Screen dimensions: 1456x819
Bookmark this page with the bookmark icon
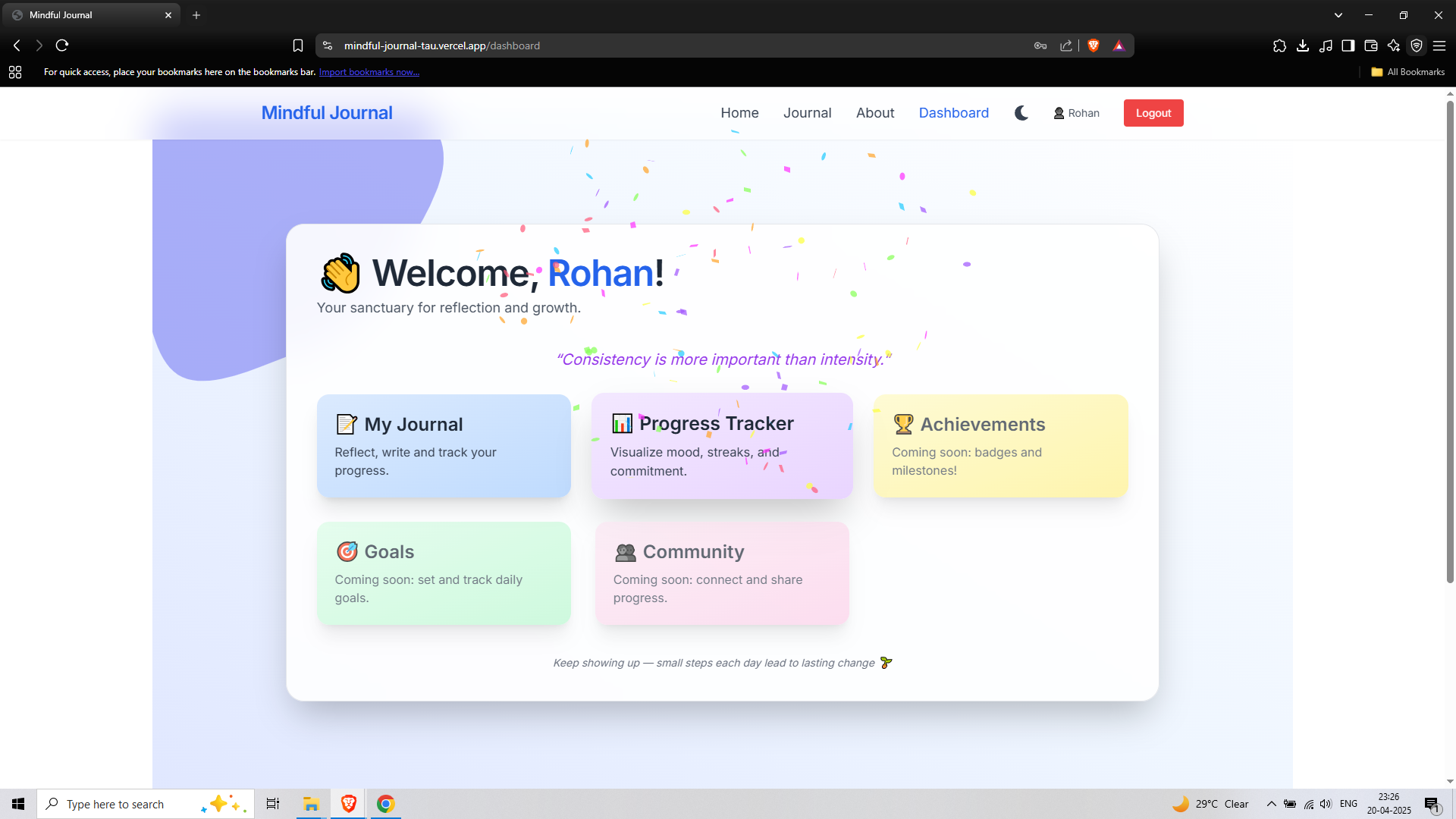coord(298,45)
